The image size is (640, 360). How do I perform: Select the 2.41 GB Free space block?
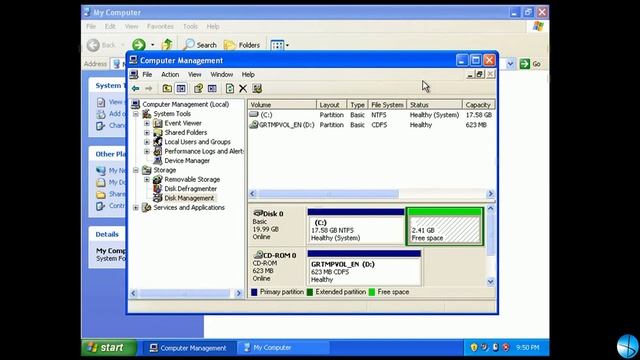pyautogui.click(x=444, y=227)
